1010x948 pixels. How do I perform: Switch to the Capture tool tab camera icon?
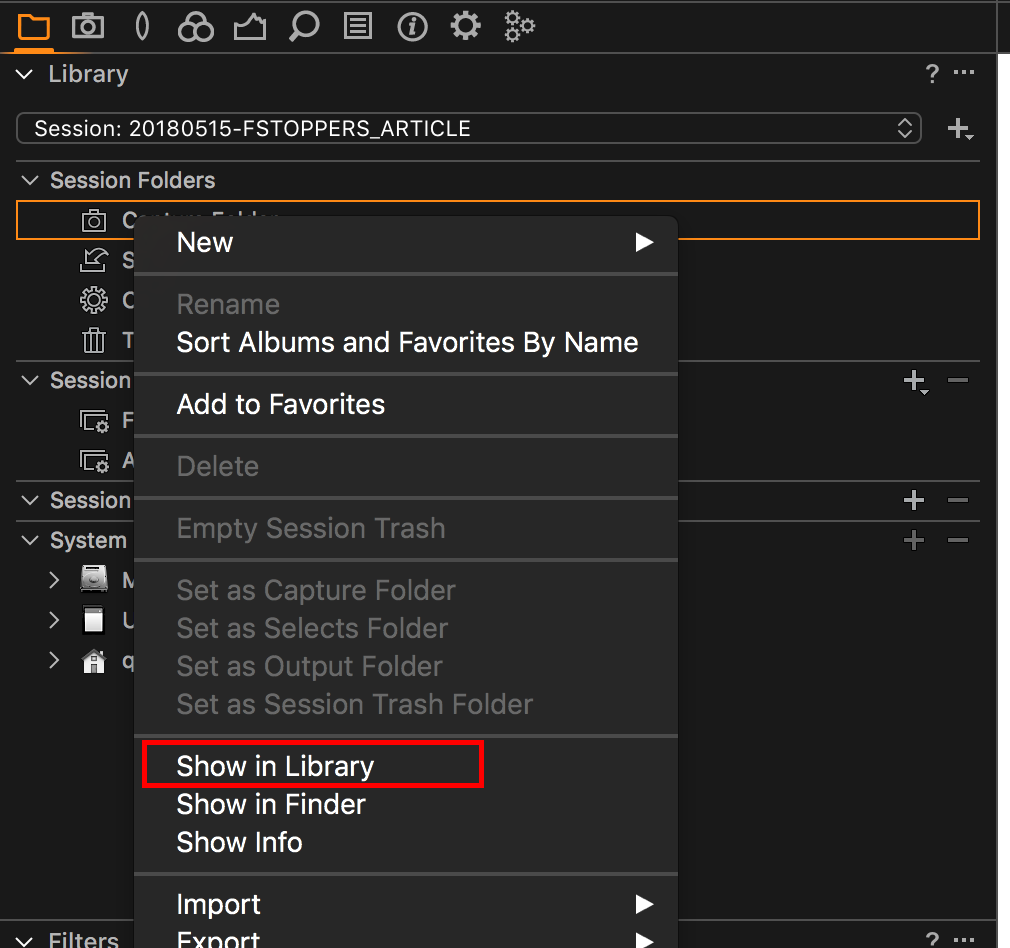[88, 26]
